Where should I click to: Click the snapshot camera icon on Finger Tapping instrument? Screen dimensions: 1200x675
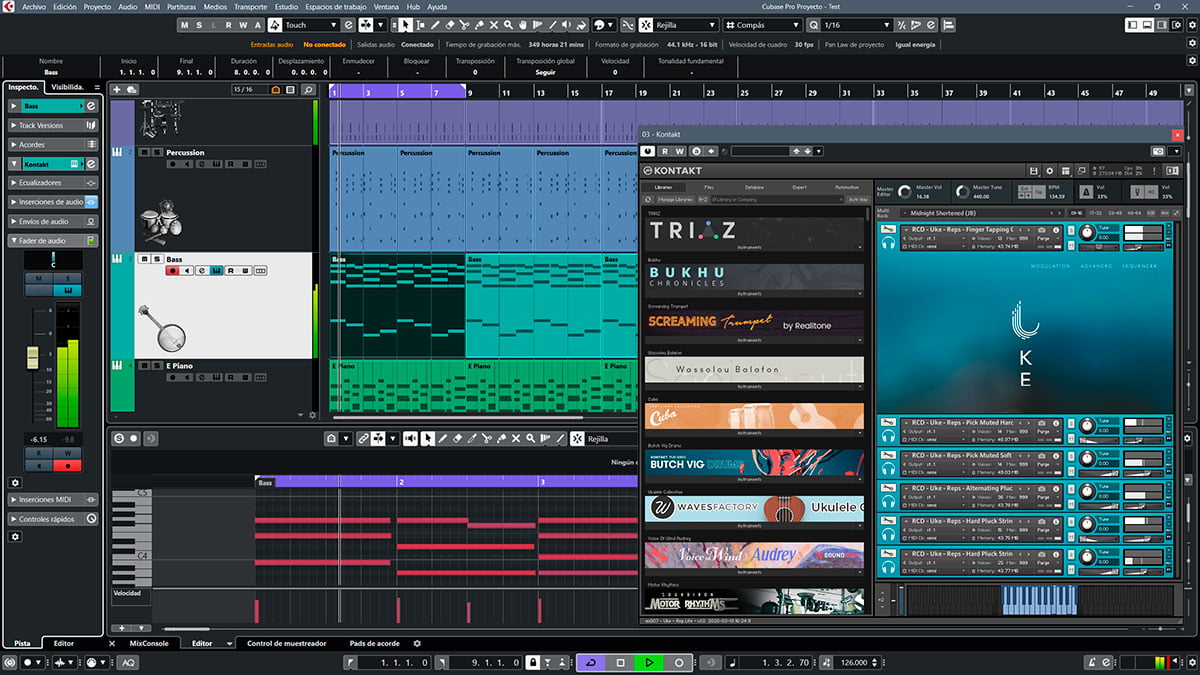pyautogui.click(x=1040, y=230)
